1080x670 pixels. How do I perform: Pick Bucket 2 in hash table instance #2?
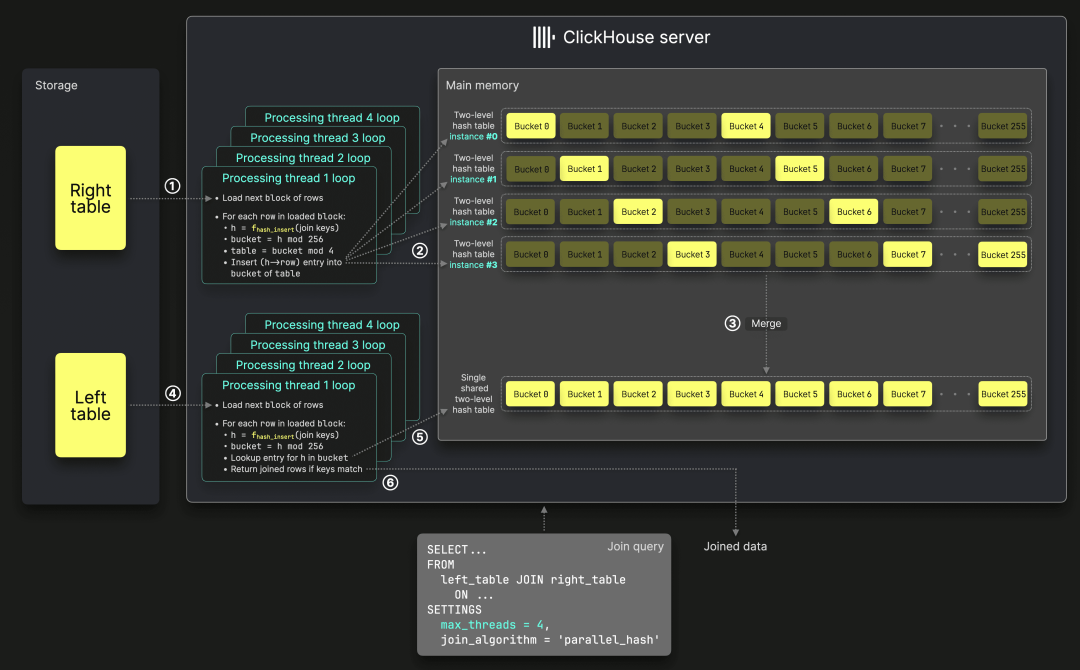[638, 212]
